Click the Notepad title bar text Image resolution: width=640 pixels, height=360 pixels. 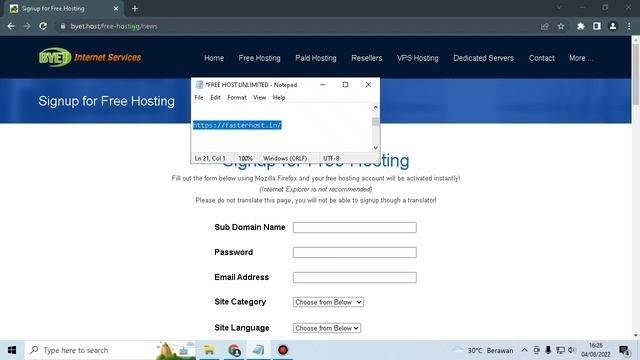(x=251, y=85)
